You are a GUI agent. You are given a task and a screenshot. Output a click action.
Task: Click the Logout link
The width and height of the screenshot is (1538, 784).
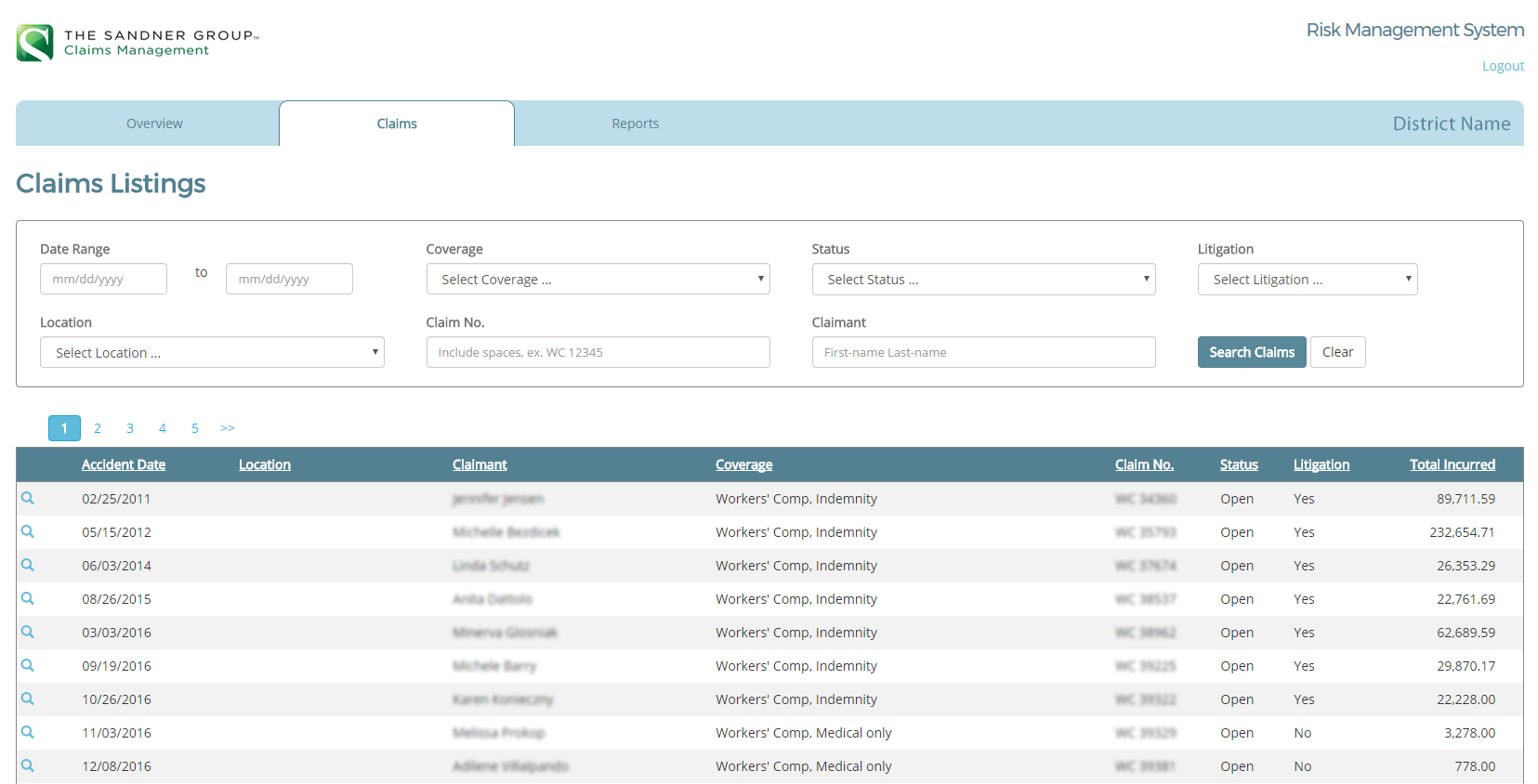coord(1502,66)
